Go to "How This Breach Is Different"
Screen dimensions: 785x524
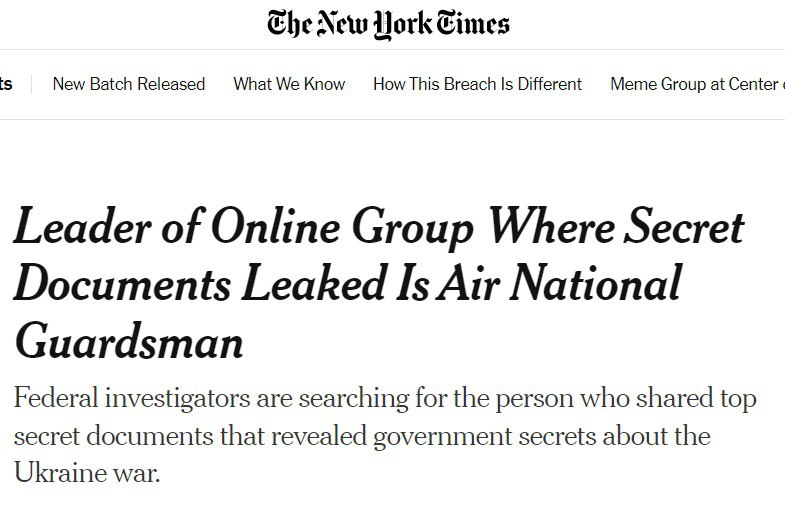click(477, 84)
